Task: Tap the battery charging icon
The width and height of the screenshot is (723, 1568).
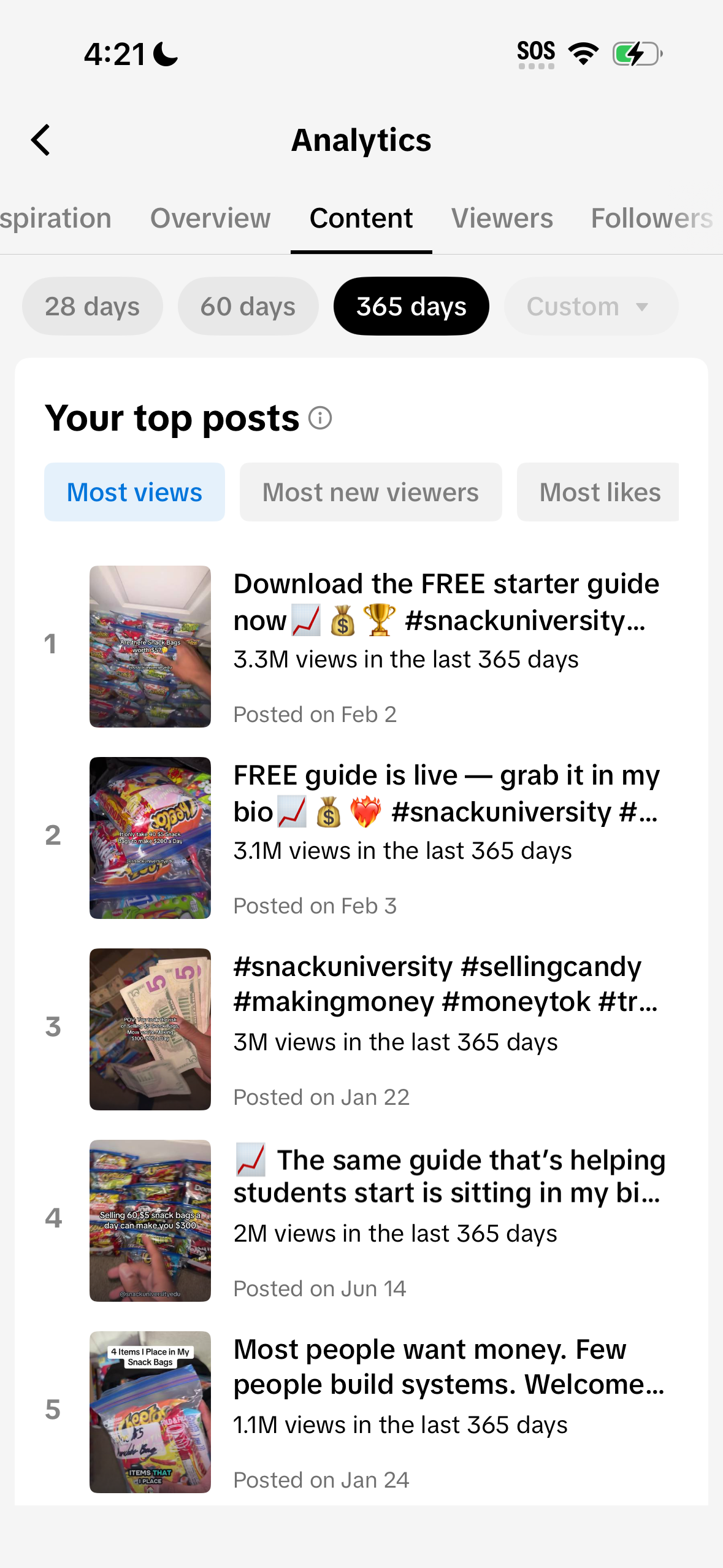Action: (638, 54)
